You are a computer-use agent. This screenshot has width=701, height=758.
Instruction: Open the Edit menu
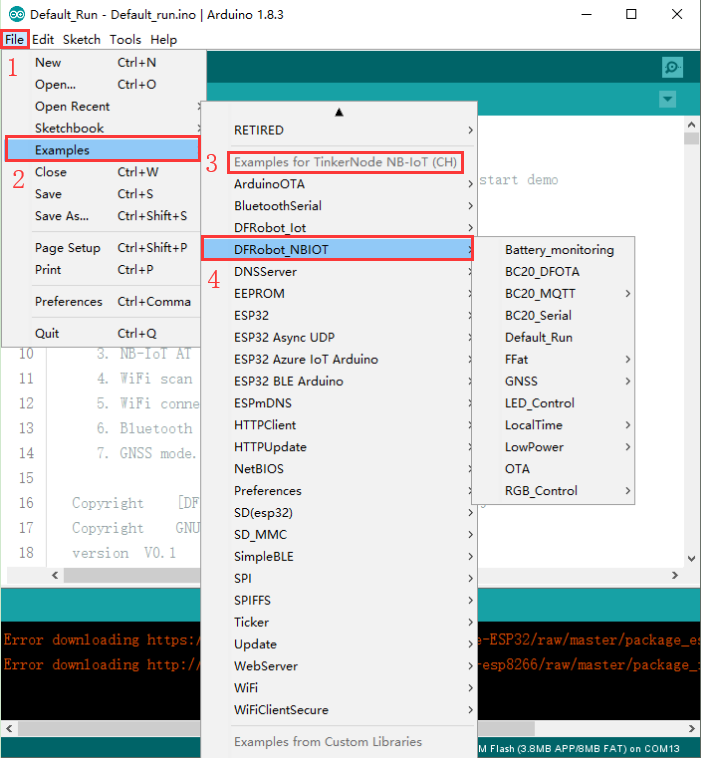pyautogui.click(x=43, y=40)
